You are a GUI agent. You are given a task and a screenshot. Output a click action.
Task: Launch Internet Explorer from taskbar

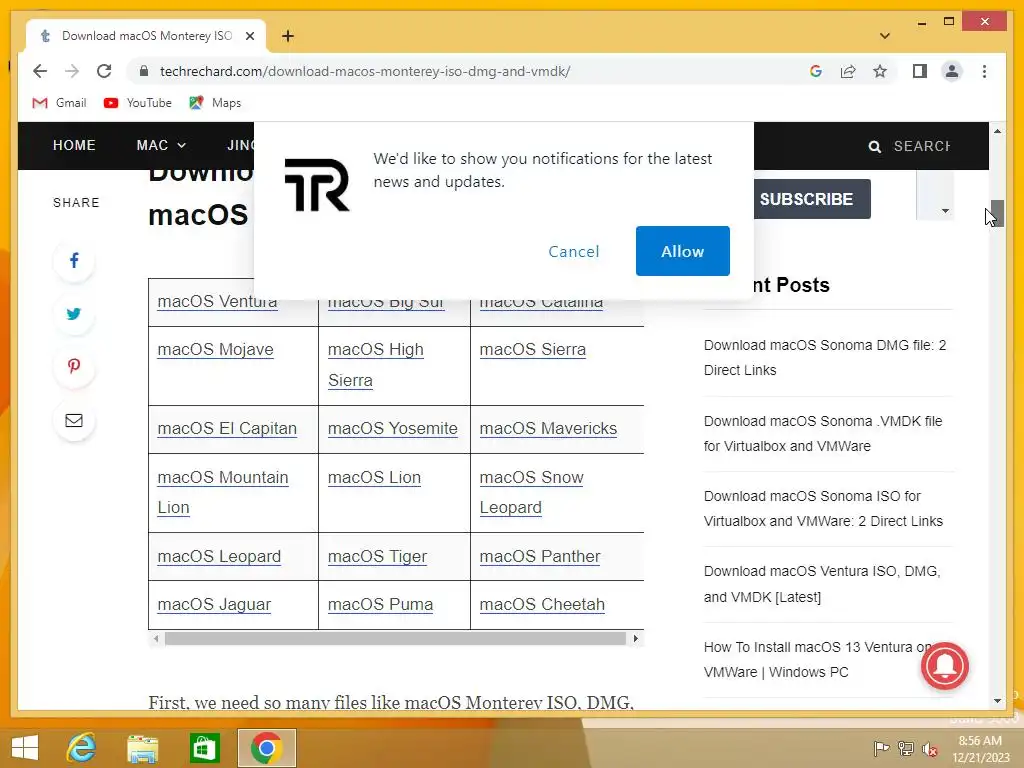(81, 748)
